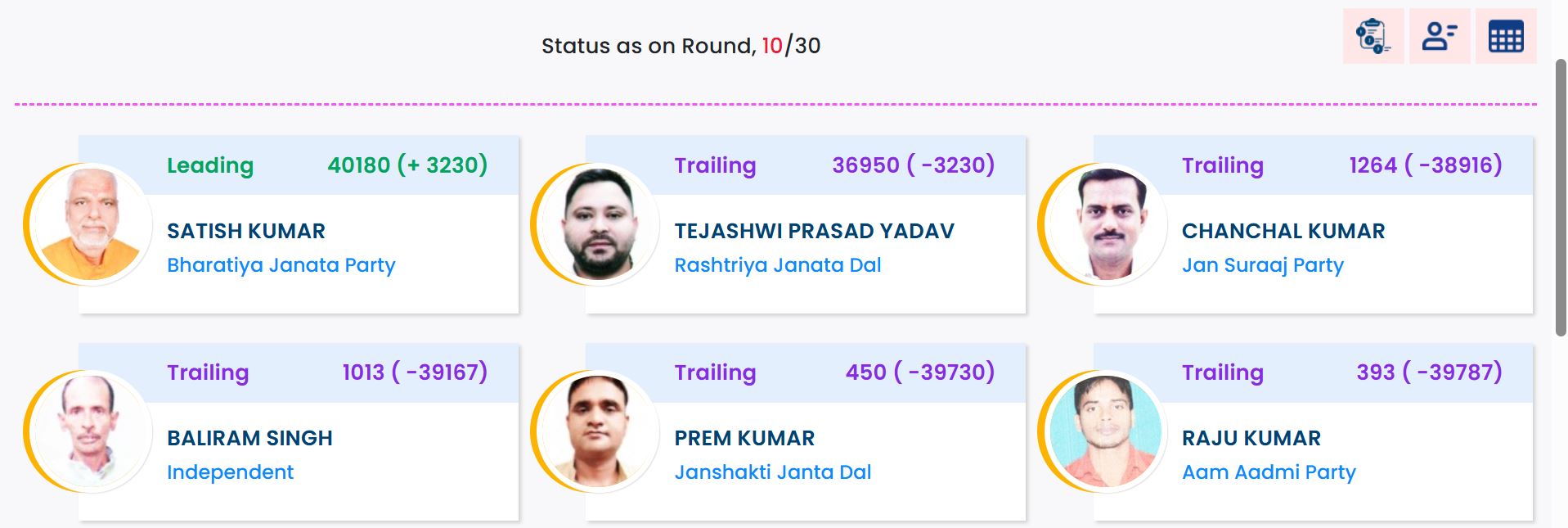Click Satish Kumar's candidate photo

(92, 224)
